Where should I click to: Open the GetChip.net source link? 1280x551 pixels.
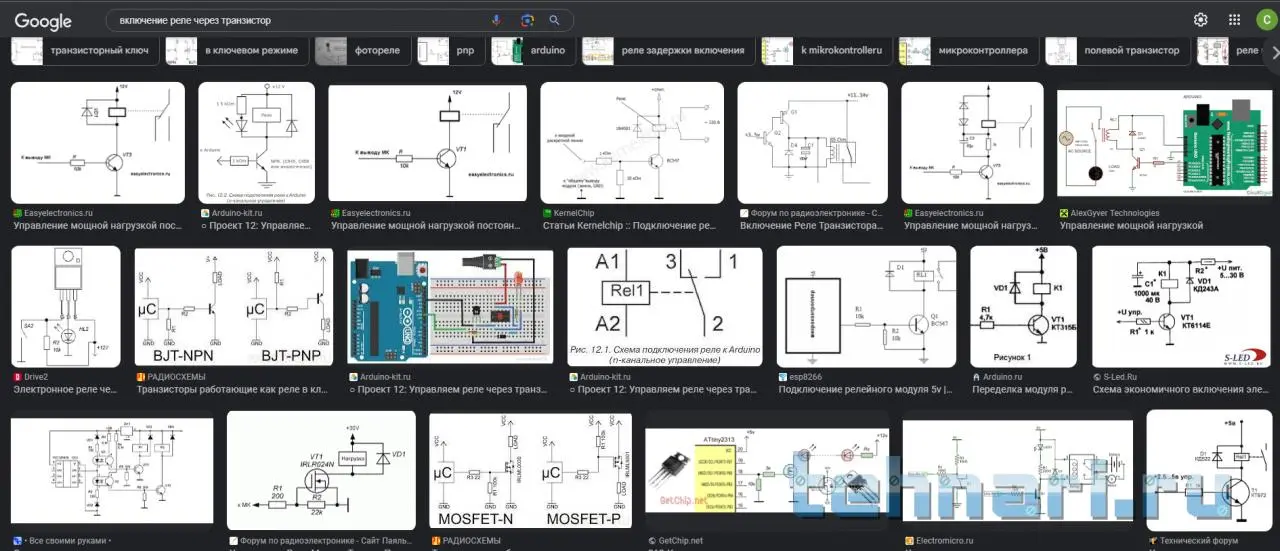(674, 541)
